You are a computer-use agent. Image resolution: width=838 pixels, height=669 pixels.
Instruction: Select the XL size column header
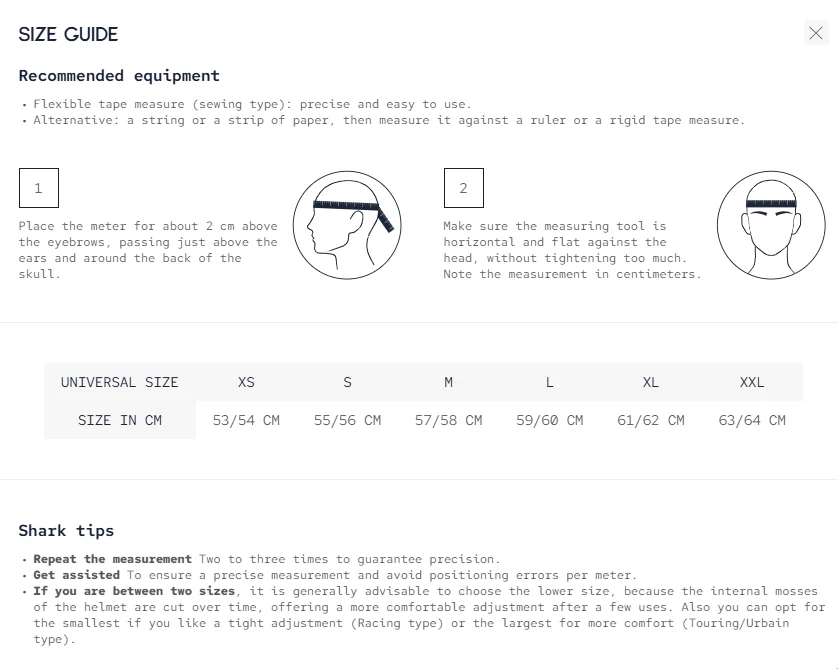[651, 382]
